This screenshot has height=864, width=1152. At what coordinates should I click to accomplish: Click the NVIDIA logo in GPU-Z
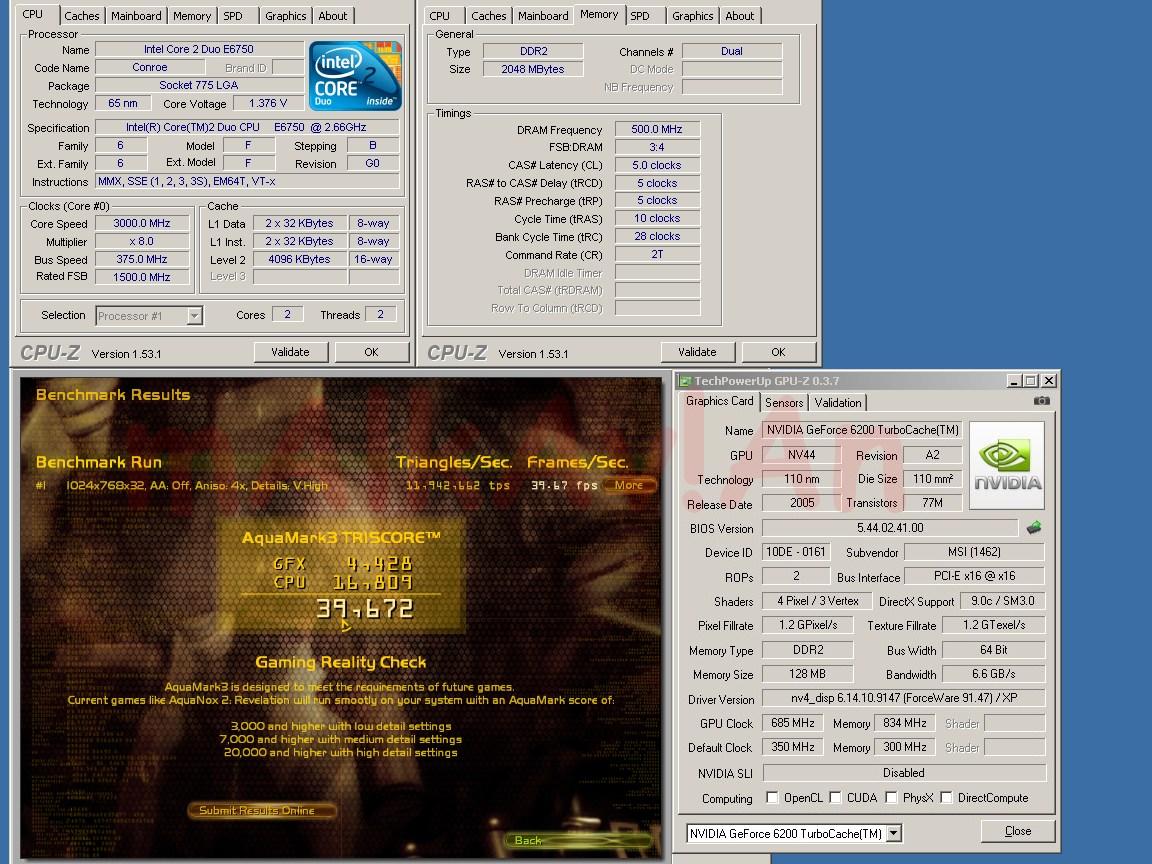(1007, 466)
